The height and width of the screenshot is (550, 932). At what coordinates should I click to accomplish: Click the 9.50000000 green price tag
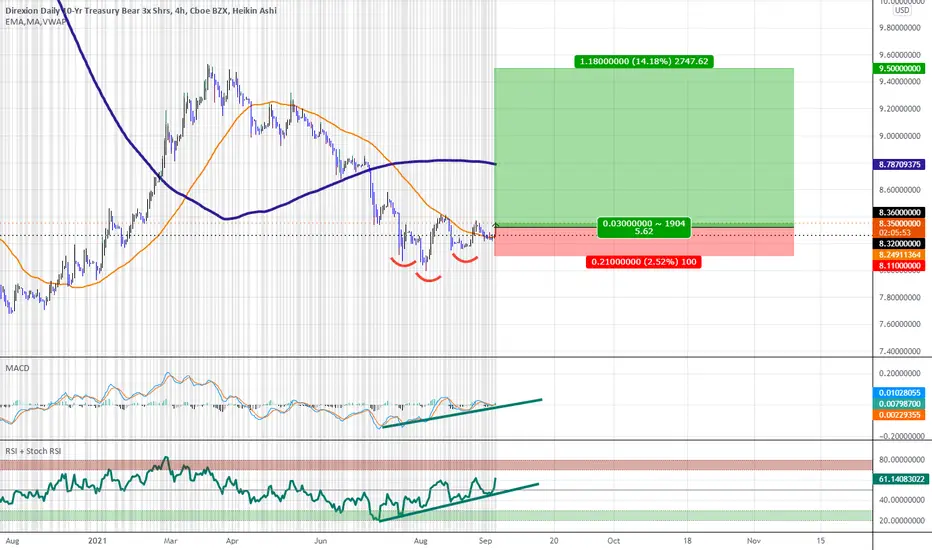[x=900, y=68]
